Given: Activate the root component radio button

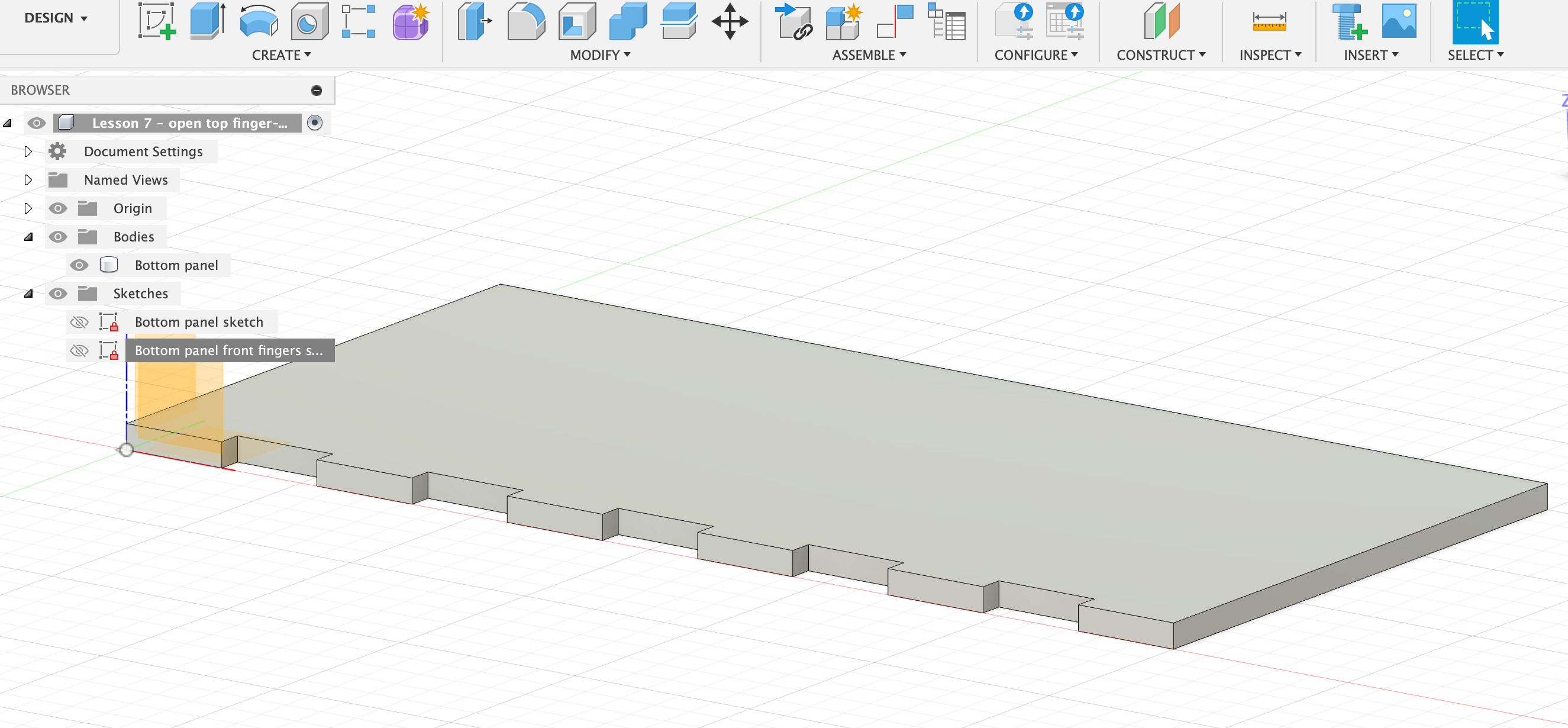Looking at the screenshot, I should click(315, 123).
